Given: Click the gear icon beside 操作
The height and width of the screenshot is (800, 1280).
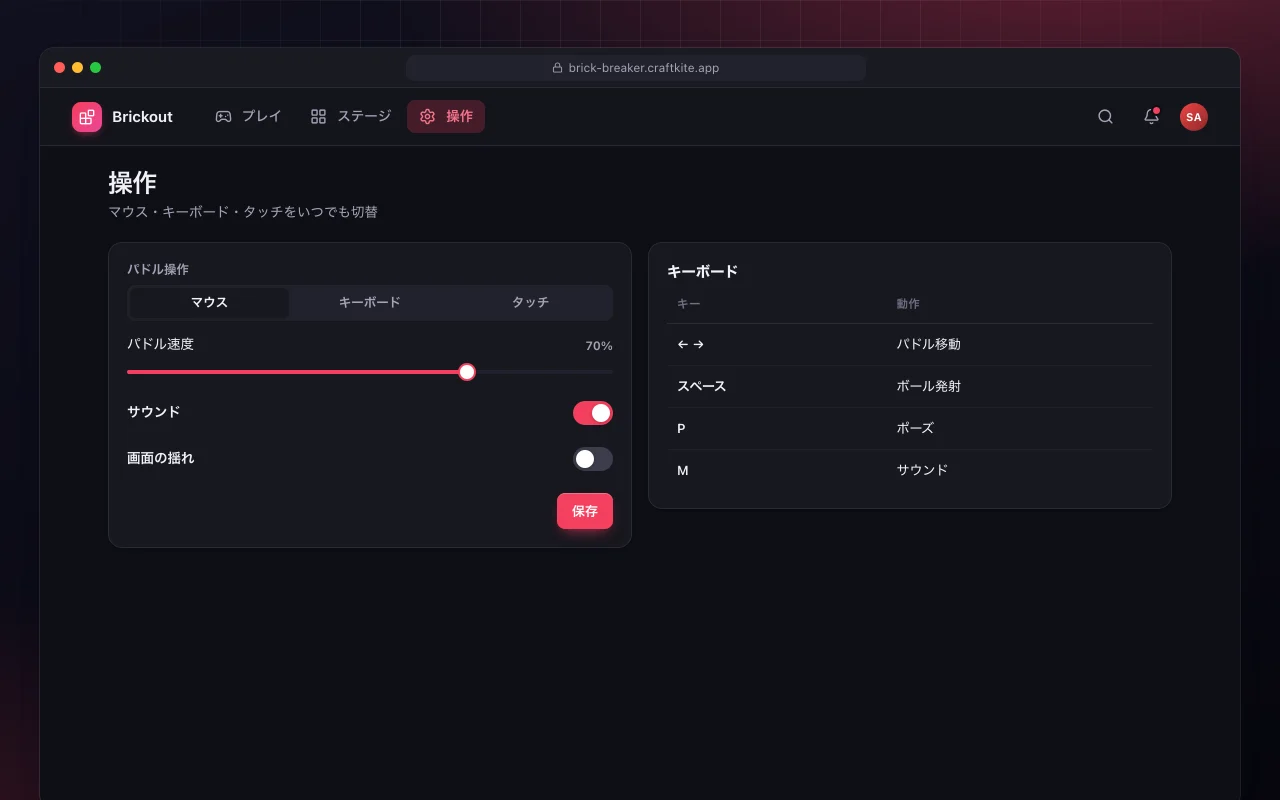Looking at the screenshot, I should (427, 117).
